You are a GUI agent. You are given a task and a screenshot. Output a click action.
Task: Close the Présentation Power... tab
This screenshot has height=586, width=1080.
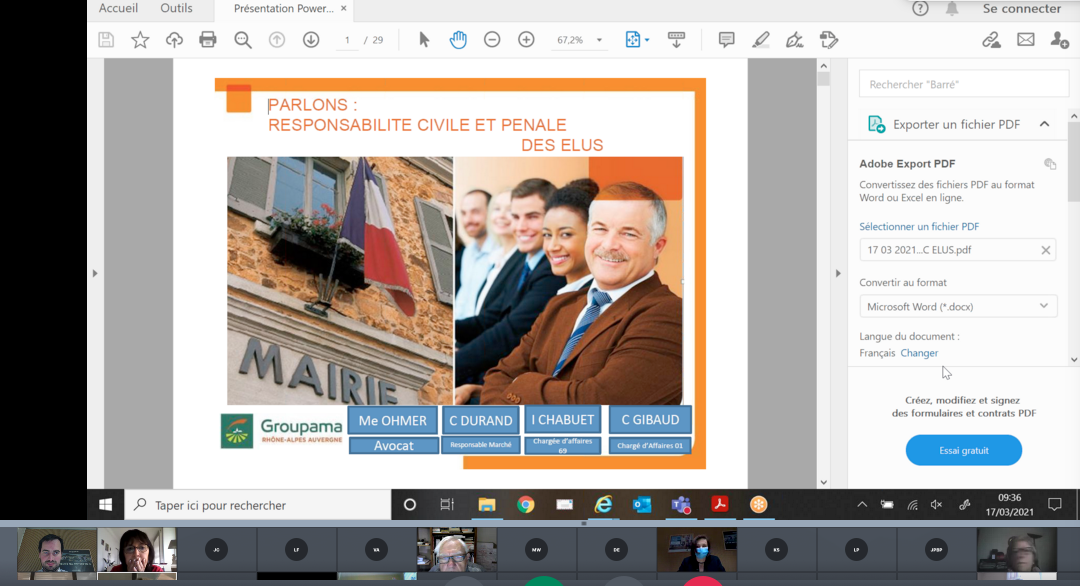[x=344, y=8]
